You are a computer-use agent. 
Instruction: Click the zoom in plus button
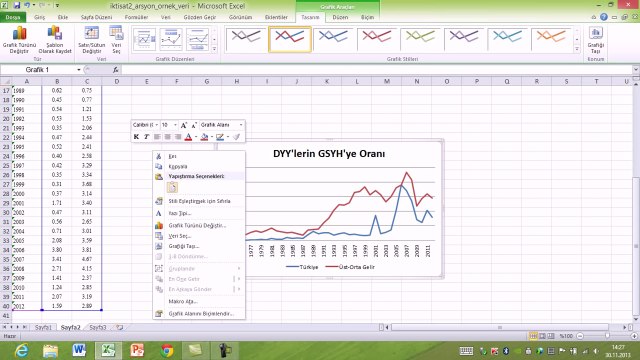coord(634,336)
